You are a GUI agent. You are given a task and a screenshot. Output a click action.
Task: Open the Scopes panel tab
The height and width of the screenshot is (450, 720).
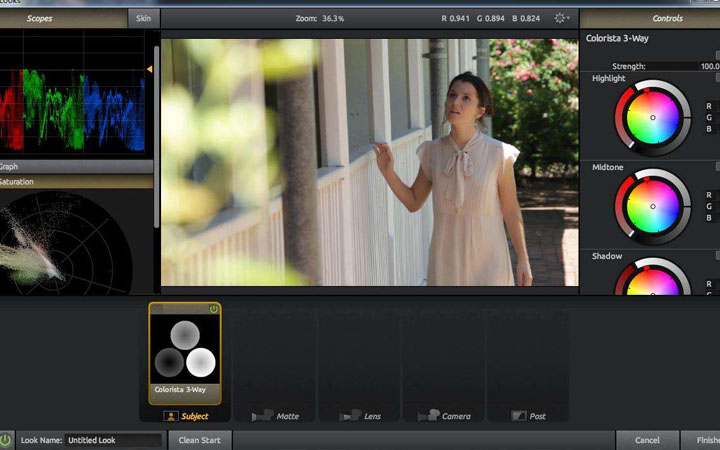click(x=40, y=18)
